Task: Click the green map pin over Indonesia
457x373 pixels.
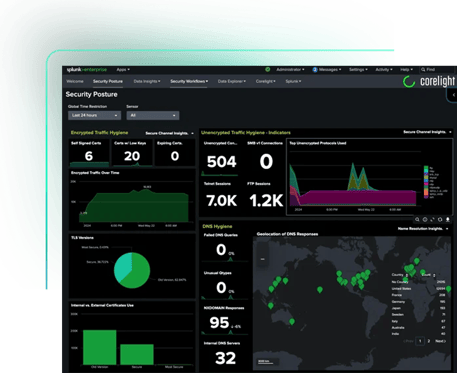Action: click(x=270, y=305)
